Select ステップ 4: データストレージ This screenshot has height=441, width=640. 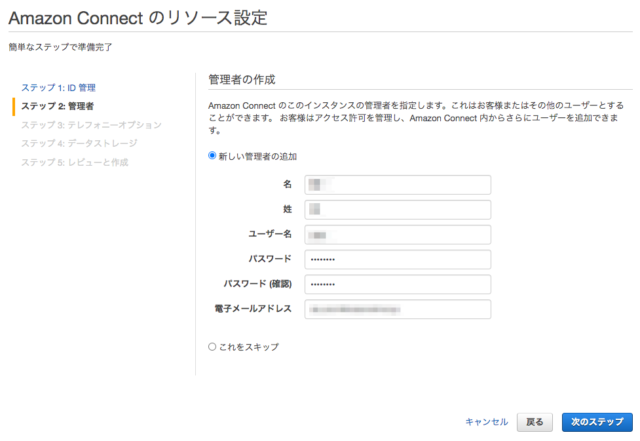coord(79,143)
